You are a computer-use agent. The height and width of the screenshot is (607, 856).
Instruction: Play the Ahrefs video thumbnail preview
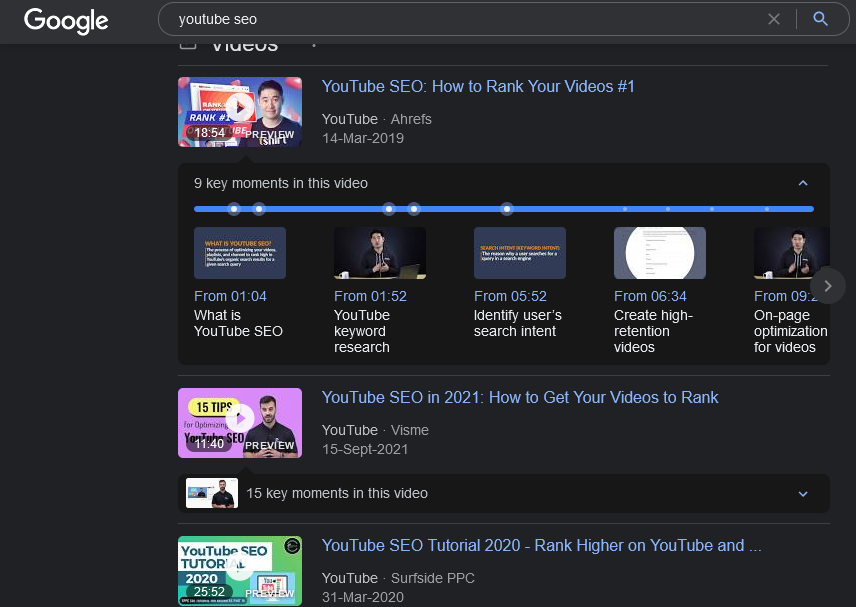240,112
